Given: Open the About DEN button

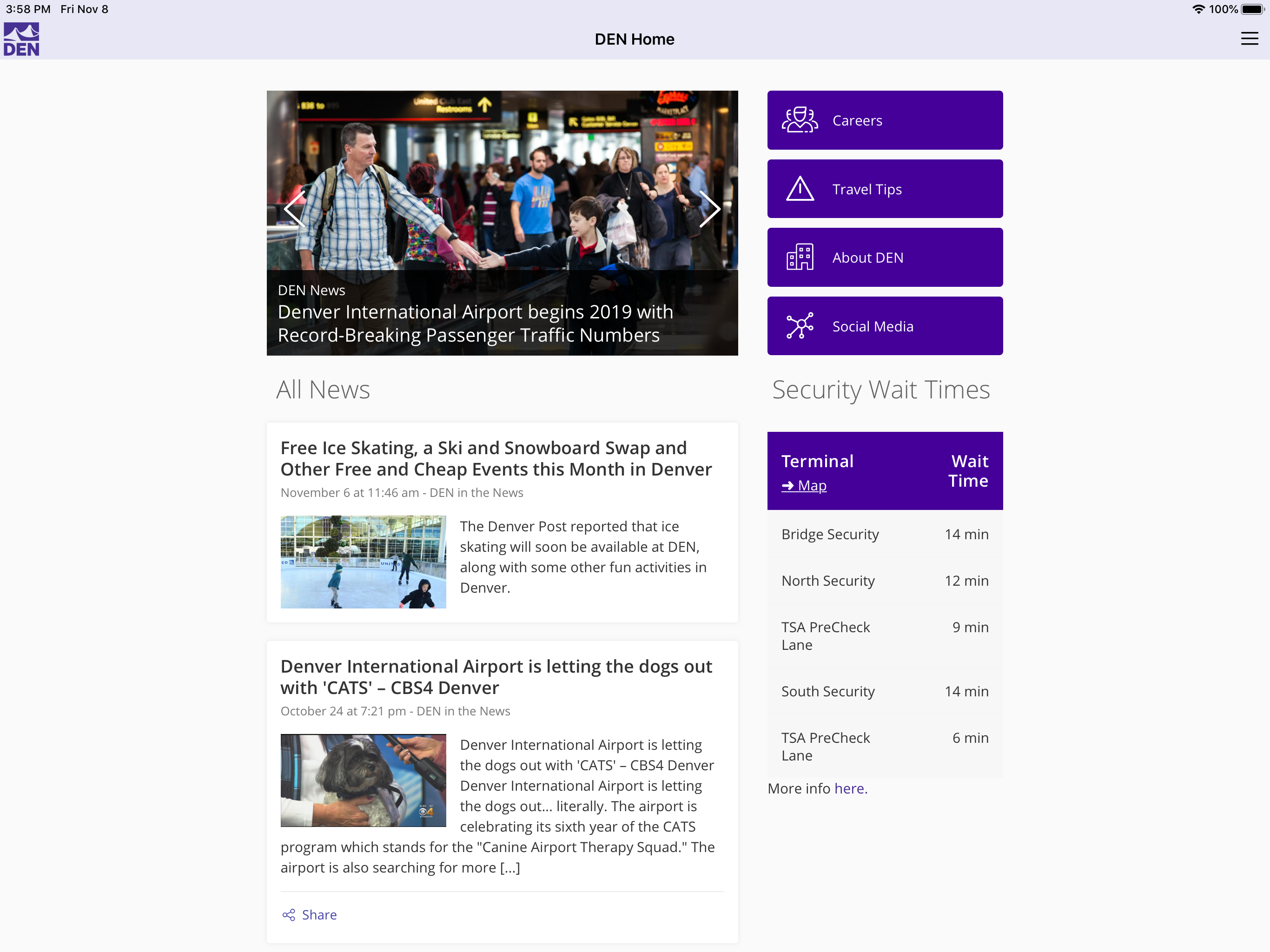Looking at the screenshot, I should coord(885,257).
